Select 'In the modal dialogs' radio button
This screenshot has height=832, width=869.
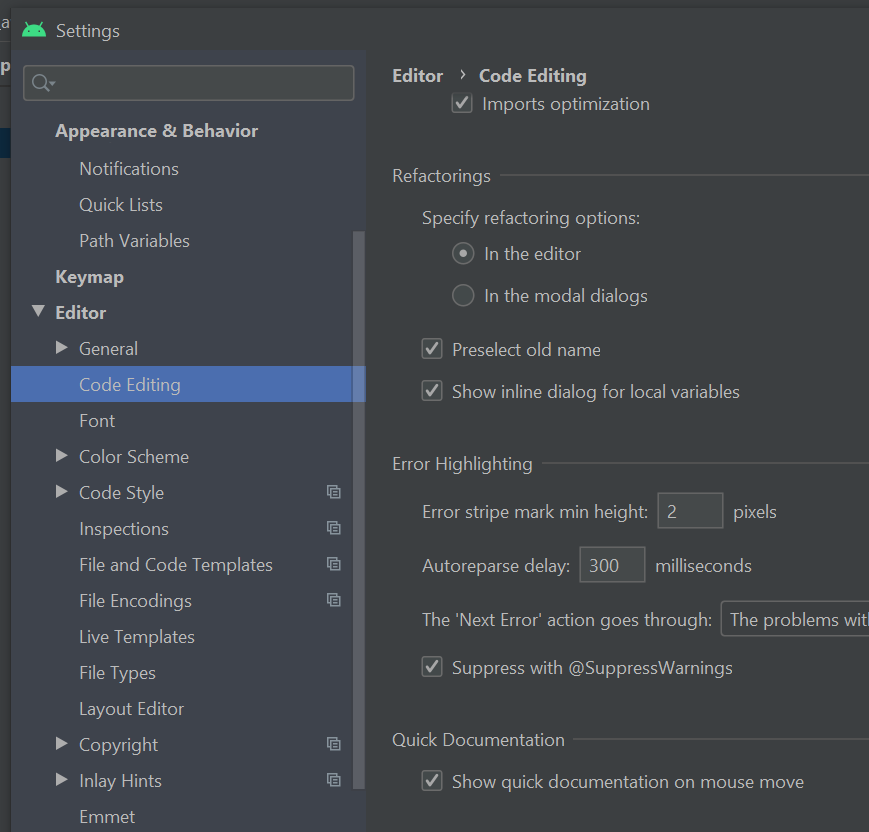pos(463,296)
